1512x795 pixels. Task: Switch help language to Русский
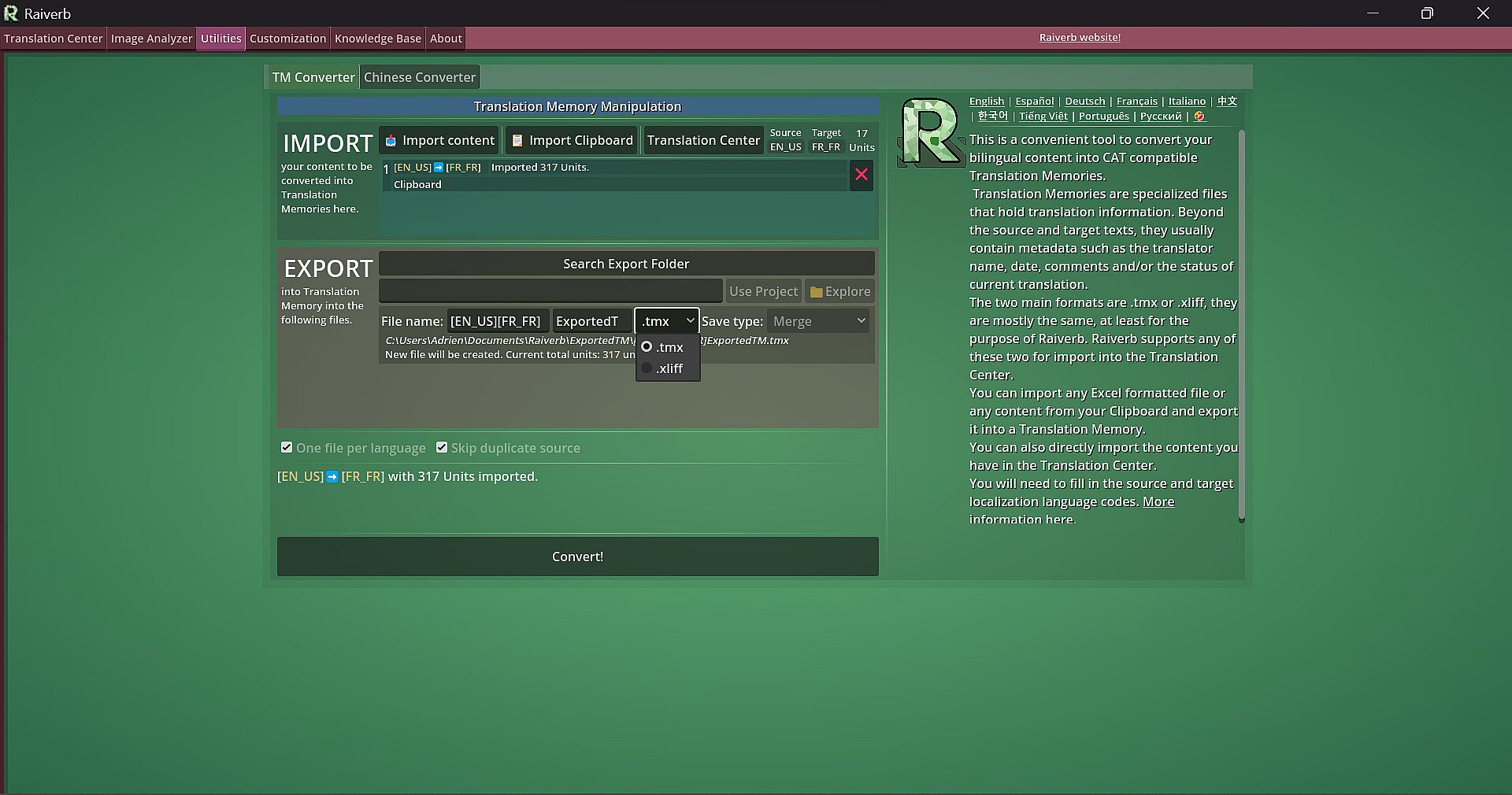[x=1161, y=116]
